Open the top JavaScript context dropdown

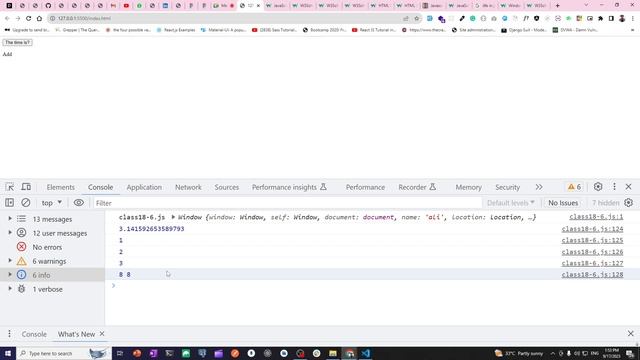51,203
